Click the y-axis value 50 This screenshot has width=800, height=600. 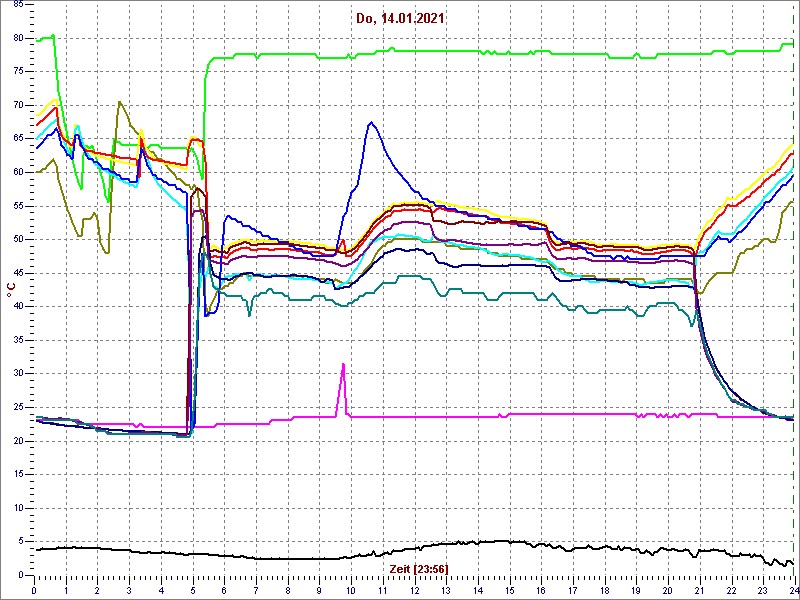click(18, 239)
